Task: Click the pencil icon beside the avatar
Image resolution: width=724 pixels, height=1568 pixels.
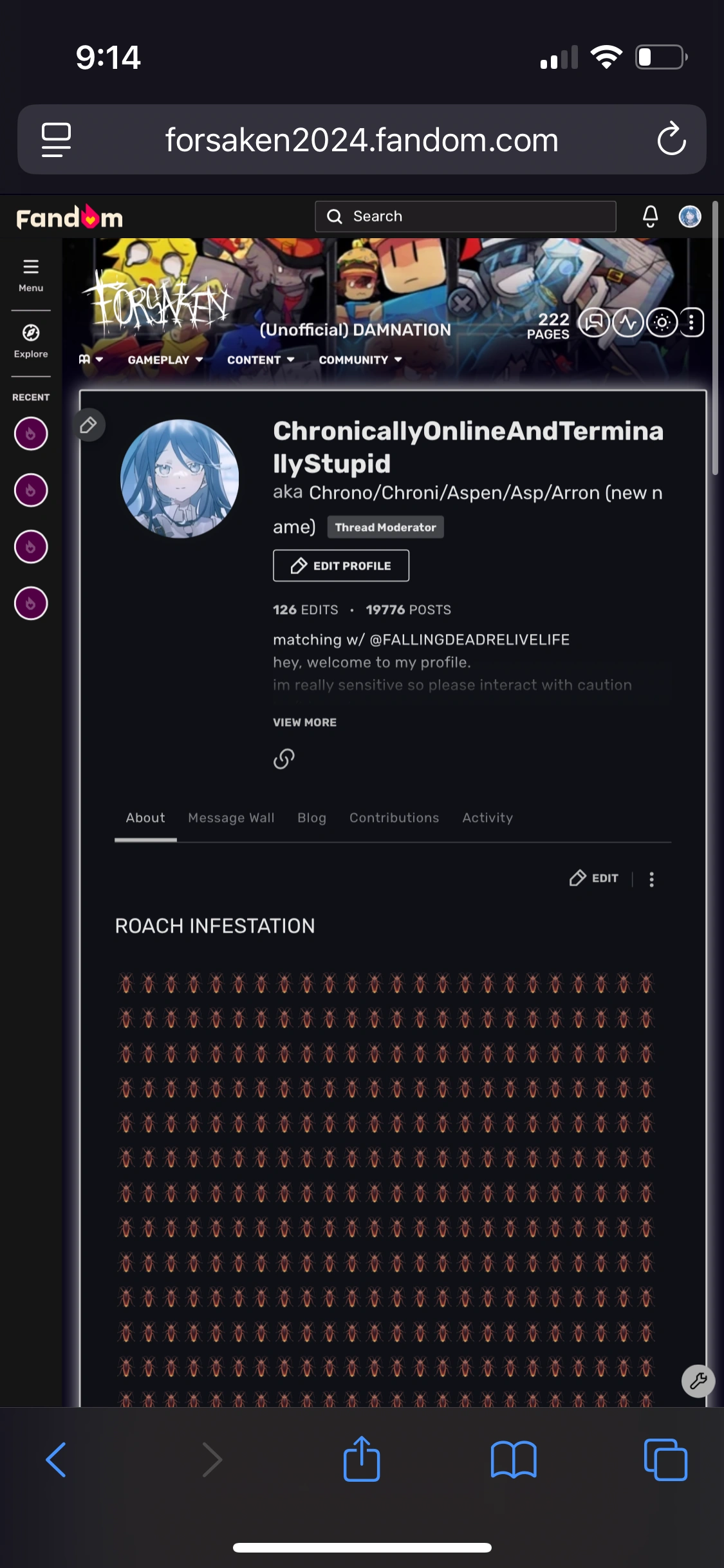Action: tap(89, 425)
